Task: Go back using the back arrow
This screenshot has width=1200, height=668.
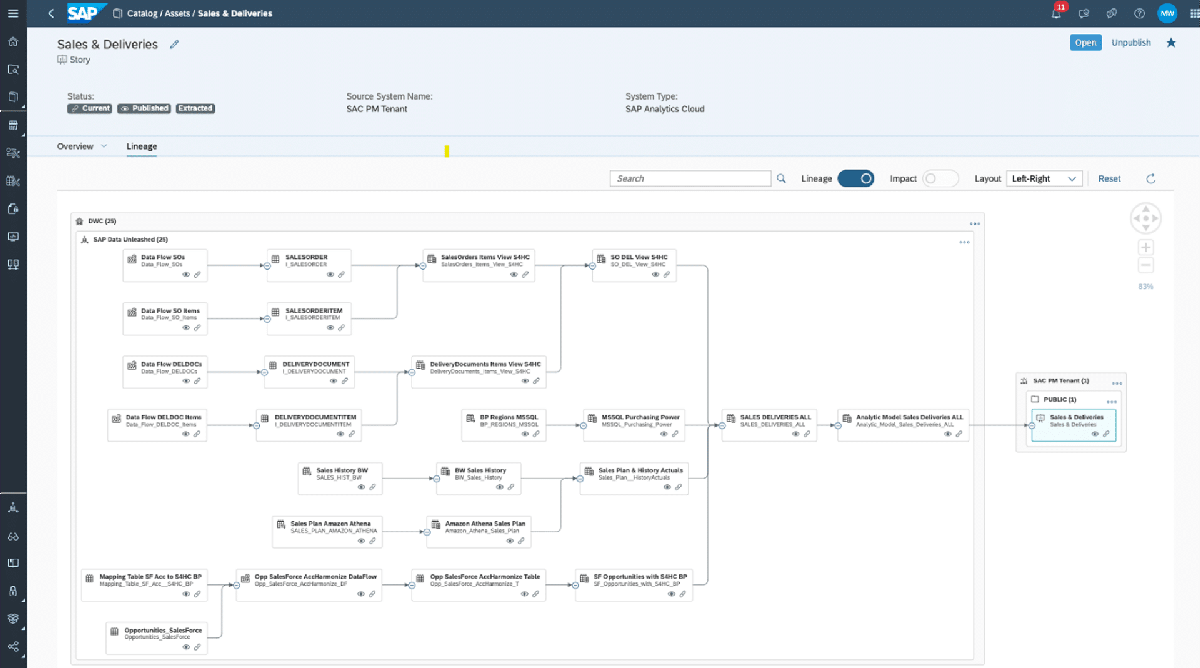Action: 51,13
